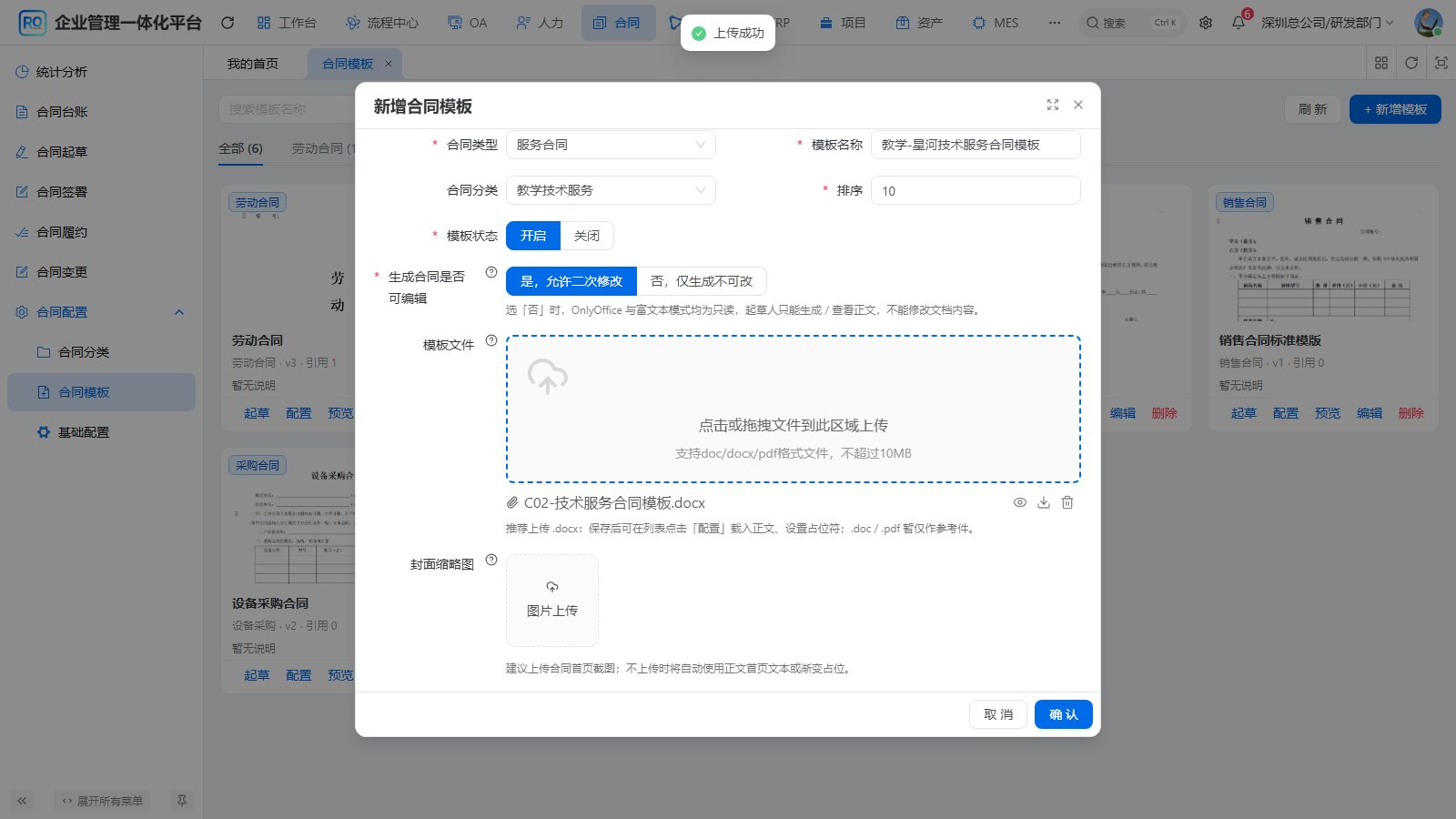Open the OA top menu
This screenshot has height=819, width=1456.
coord(468,23)
